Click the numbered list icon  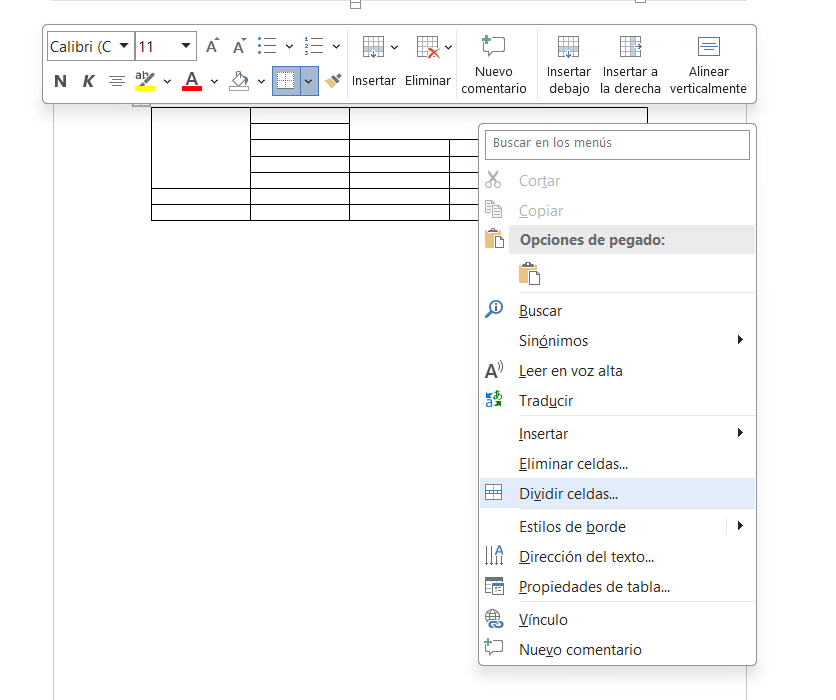pos(314,46)
